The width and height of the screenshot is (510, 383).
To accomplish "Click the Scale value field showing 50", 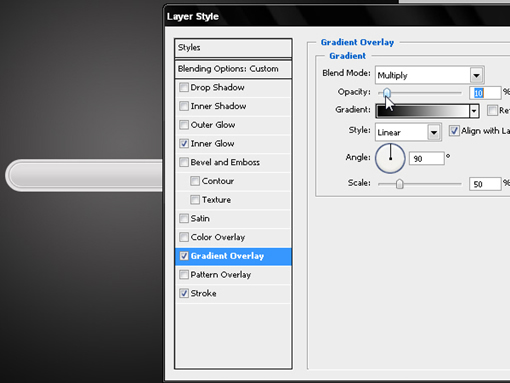I will coord(485,184).
